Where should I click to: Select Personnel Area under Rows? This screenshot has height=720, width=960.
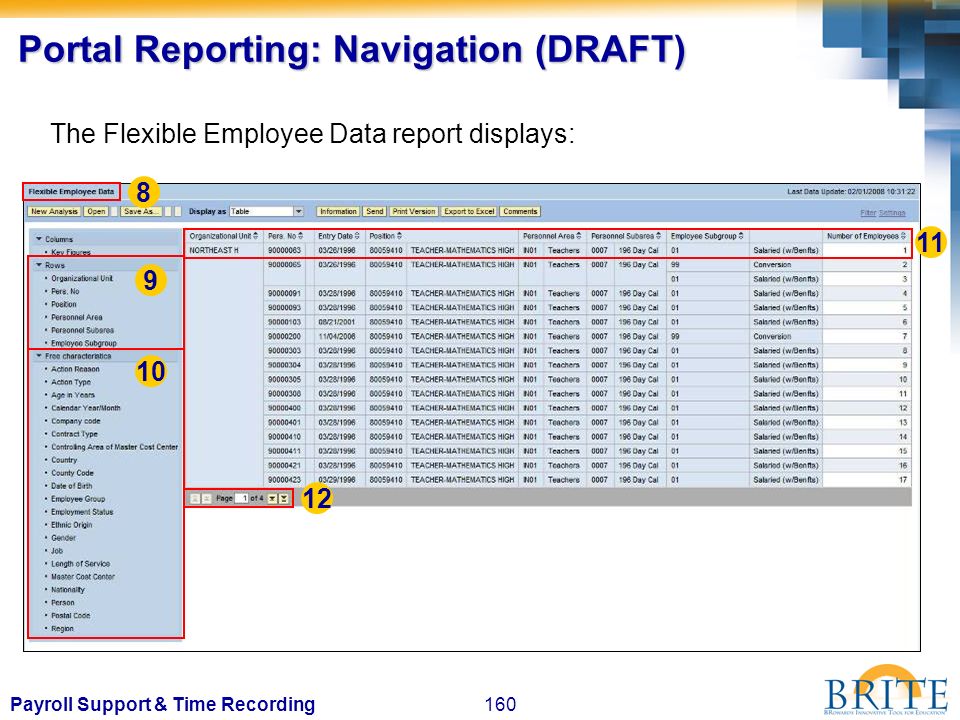(x=77, y=318)
